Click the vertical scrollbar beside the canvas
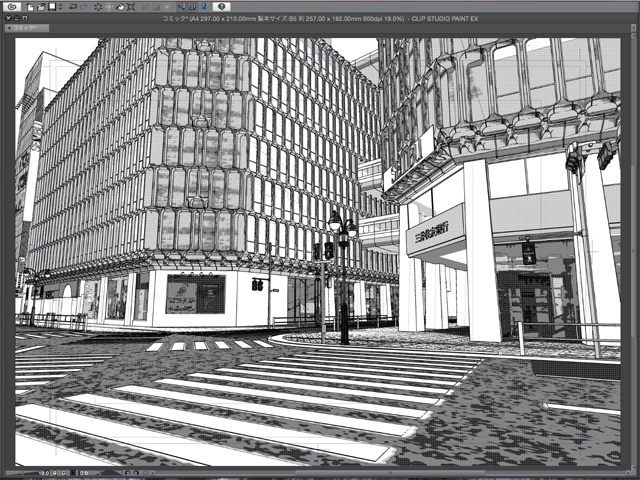 633,253
